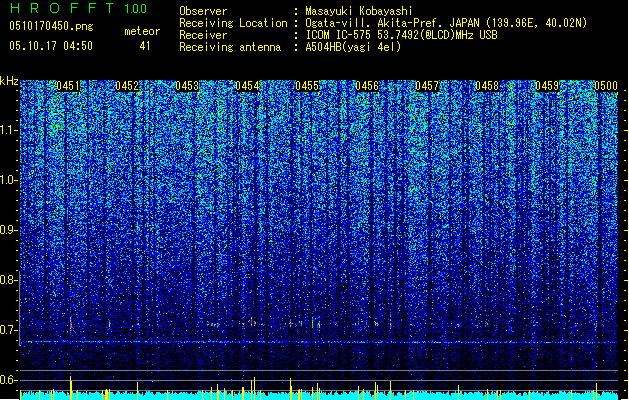Viewport: 629px width, 400px height.
Task: Click the HROFFT 1.0.0 title text
Action: 79,8
